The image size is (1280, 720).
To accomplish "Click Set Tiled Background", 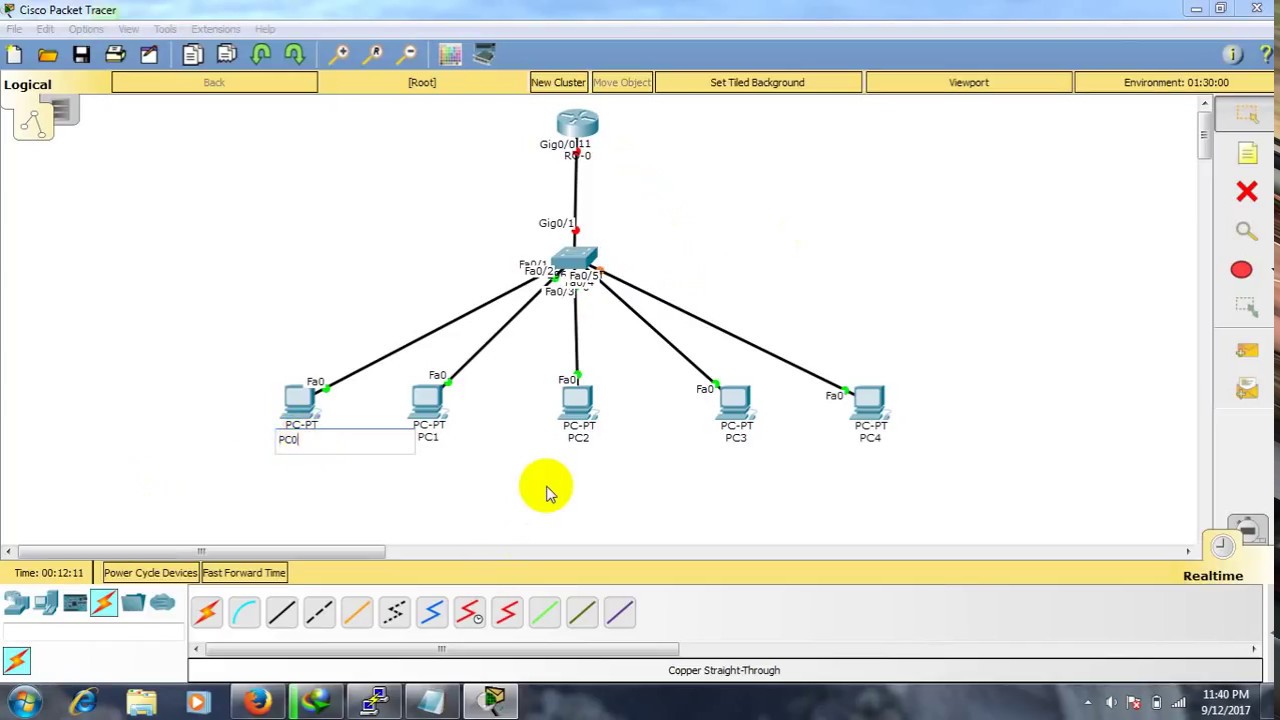I will point(757,82).
